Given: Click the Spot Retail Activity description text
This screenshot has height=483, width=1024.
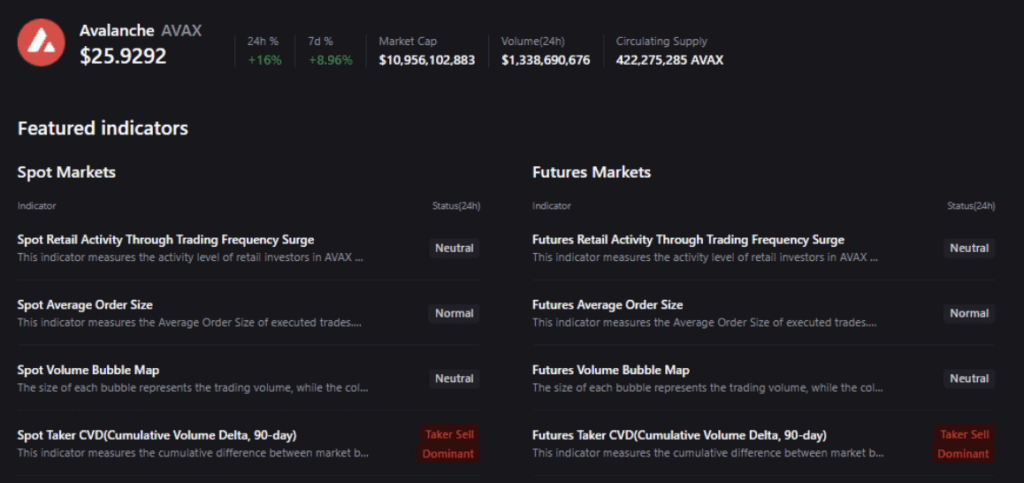Looking at the screenshot, I should pyautogui.click(x=190, y=257).
